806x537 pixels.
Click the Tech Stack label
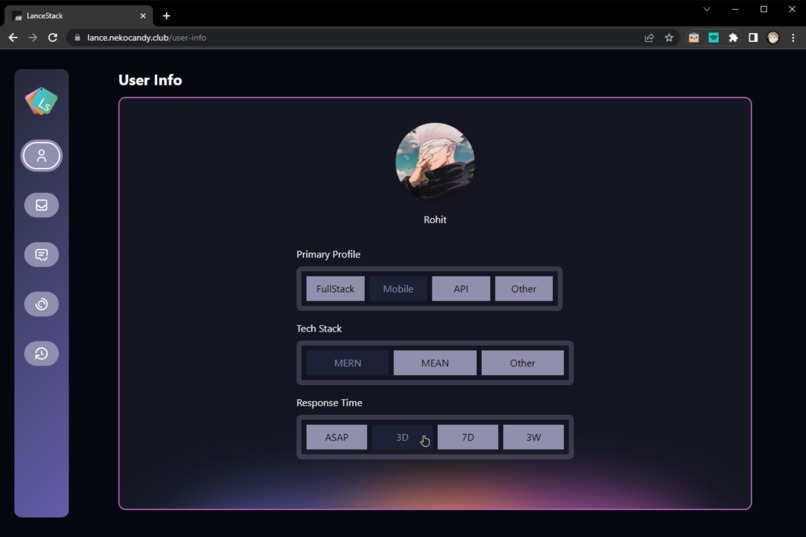click(x=319, y=328)
